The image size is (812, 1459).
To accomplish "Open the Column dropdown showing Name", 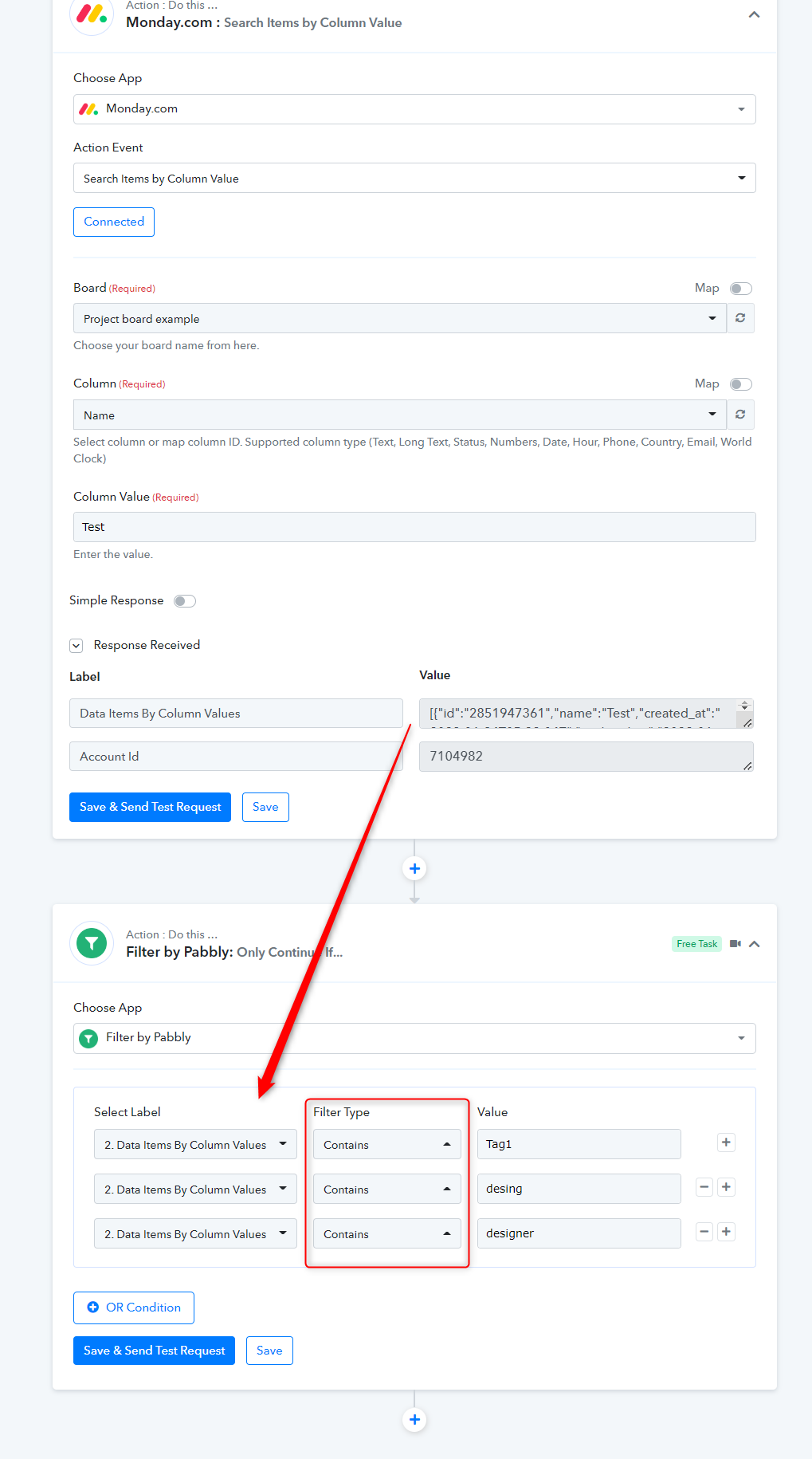I will (400, 415).
